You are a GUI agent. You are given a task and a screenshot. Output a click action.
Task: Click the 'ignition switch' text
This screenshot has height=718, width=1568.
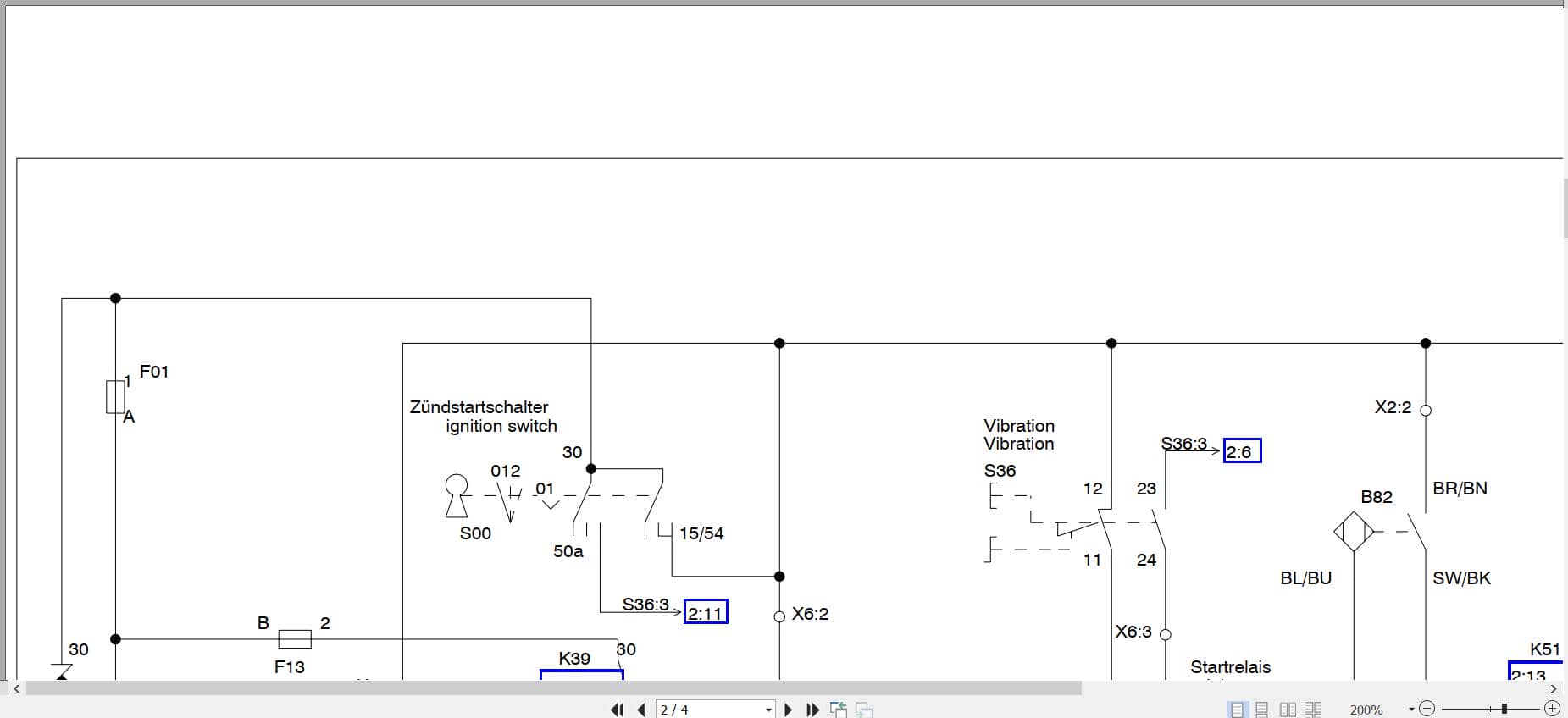point(501,426)
